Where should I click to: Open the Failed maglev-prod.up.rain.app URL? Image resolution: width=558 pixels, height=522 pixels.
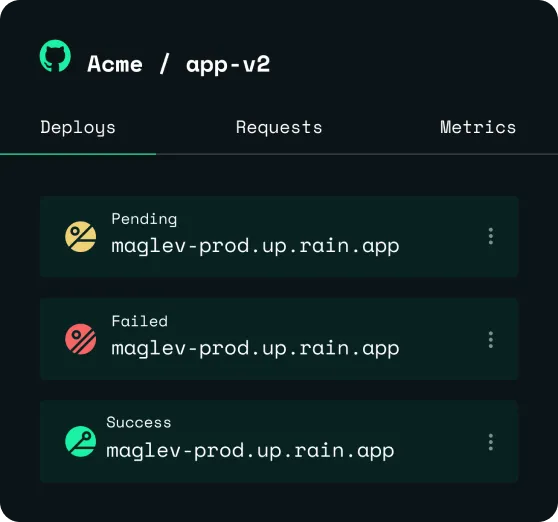click(255, 349)
